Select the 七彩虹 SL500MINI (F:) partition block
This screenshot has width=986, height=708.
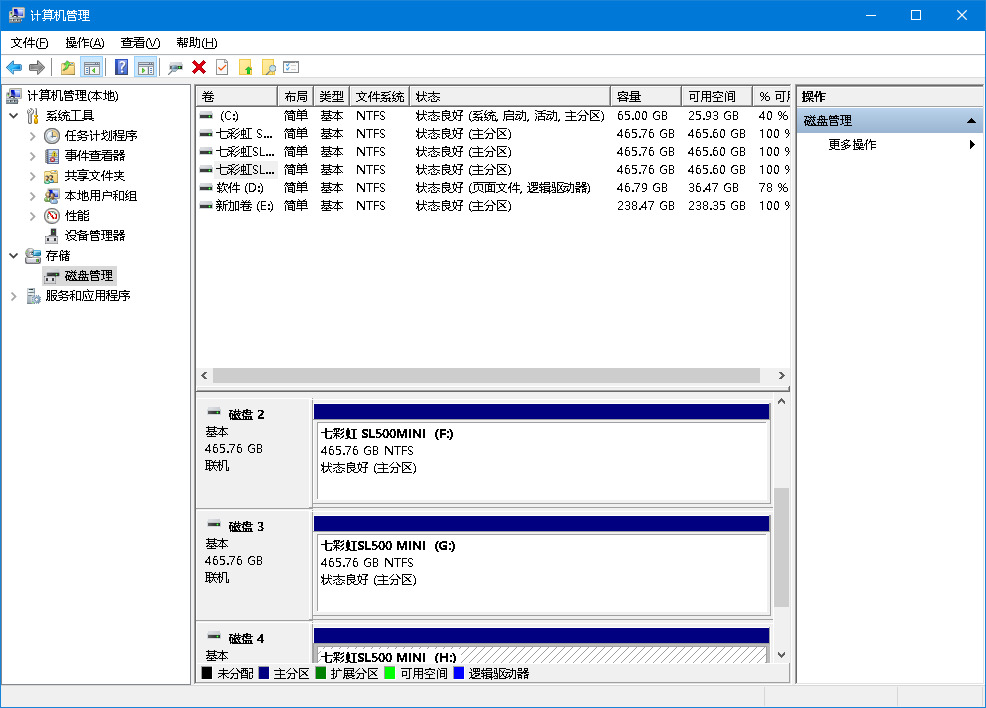tap(541, 461)
